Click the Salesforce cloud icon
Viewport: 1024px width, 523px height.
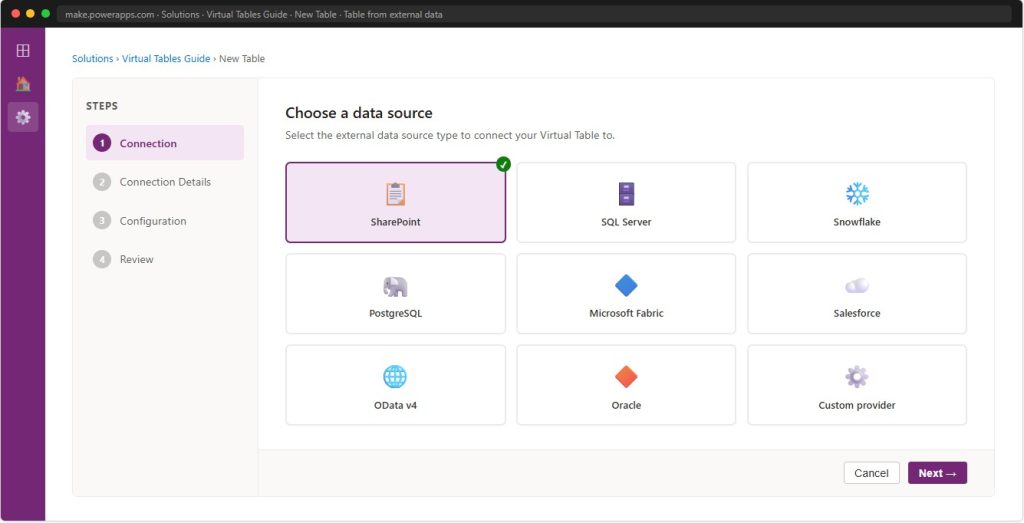857,285
